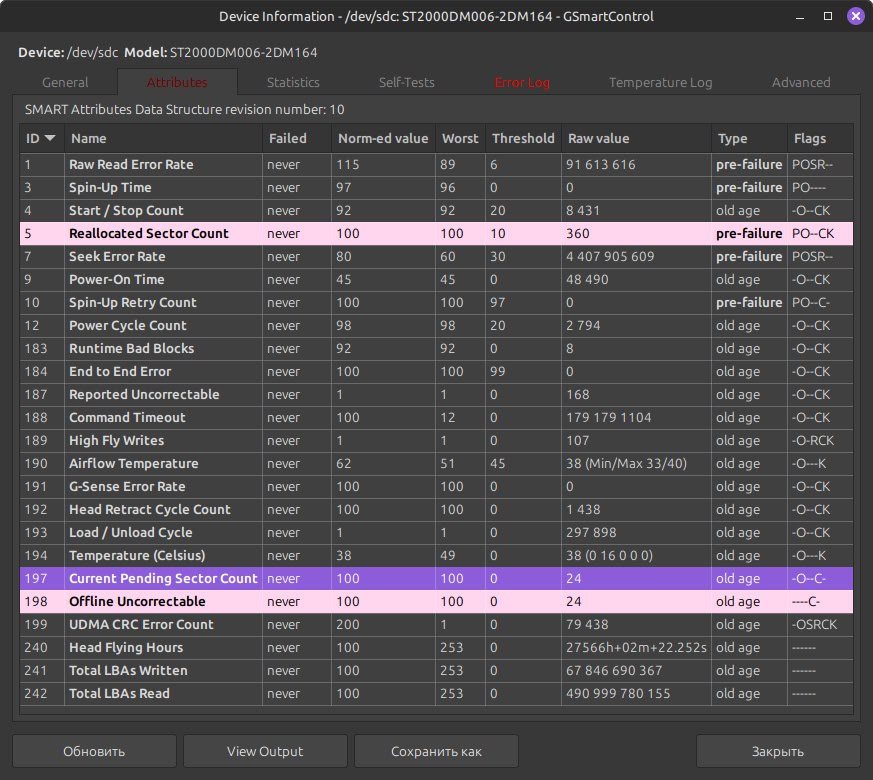Click raw value 79 438
Screen dimensions: 873x780
587,625
